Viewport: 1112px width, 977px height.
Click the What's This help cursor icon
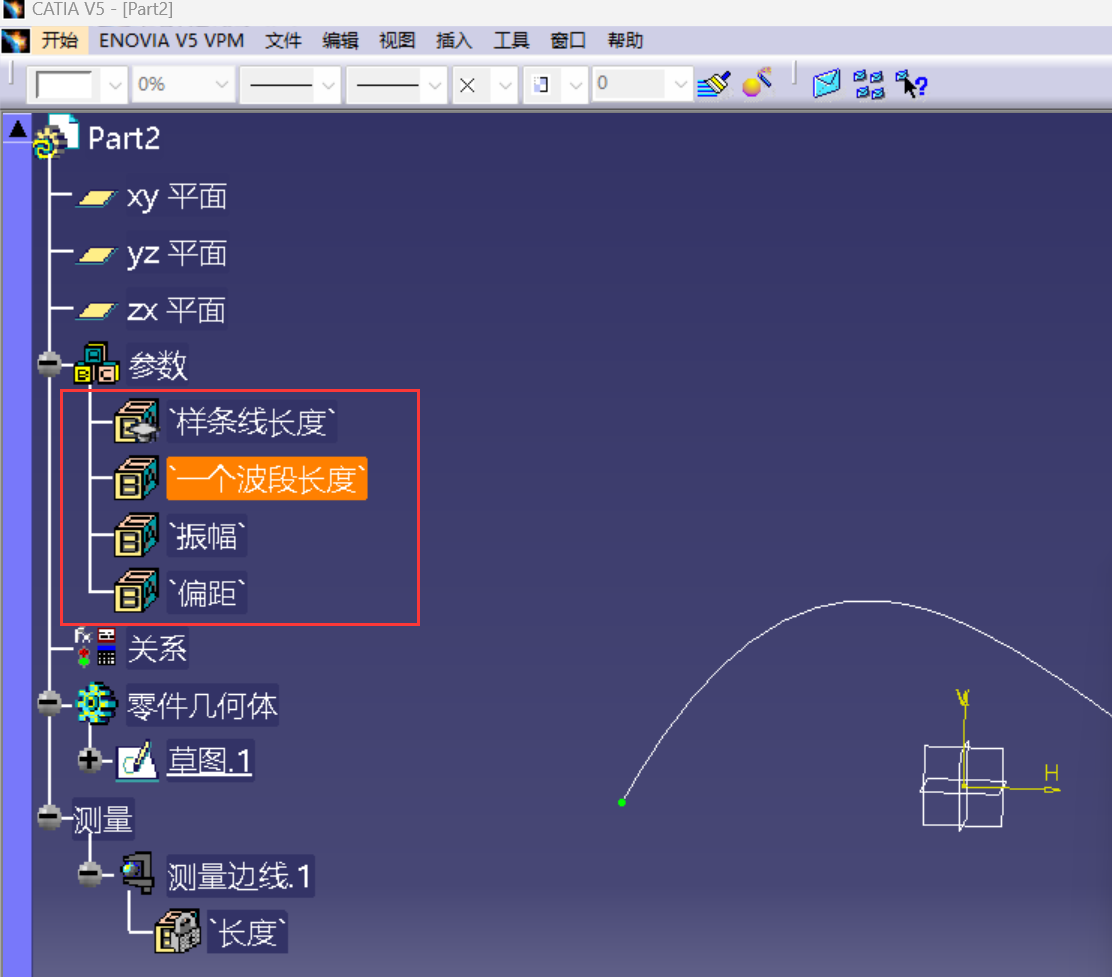coord(911,84)
